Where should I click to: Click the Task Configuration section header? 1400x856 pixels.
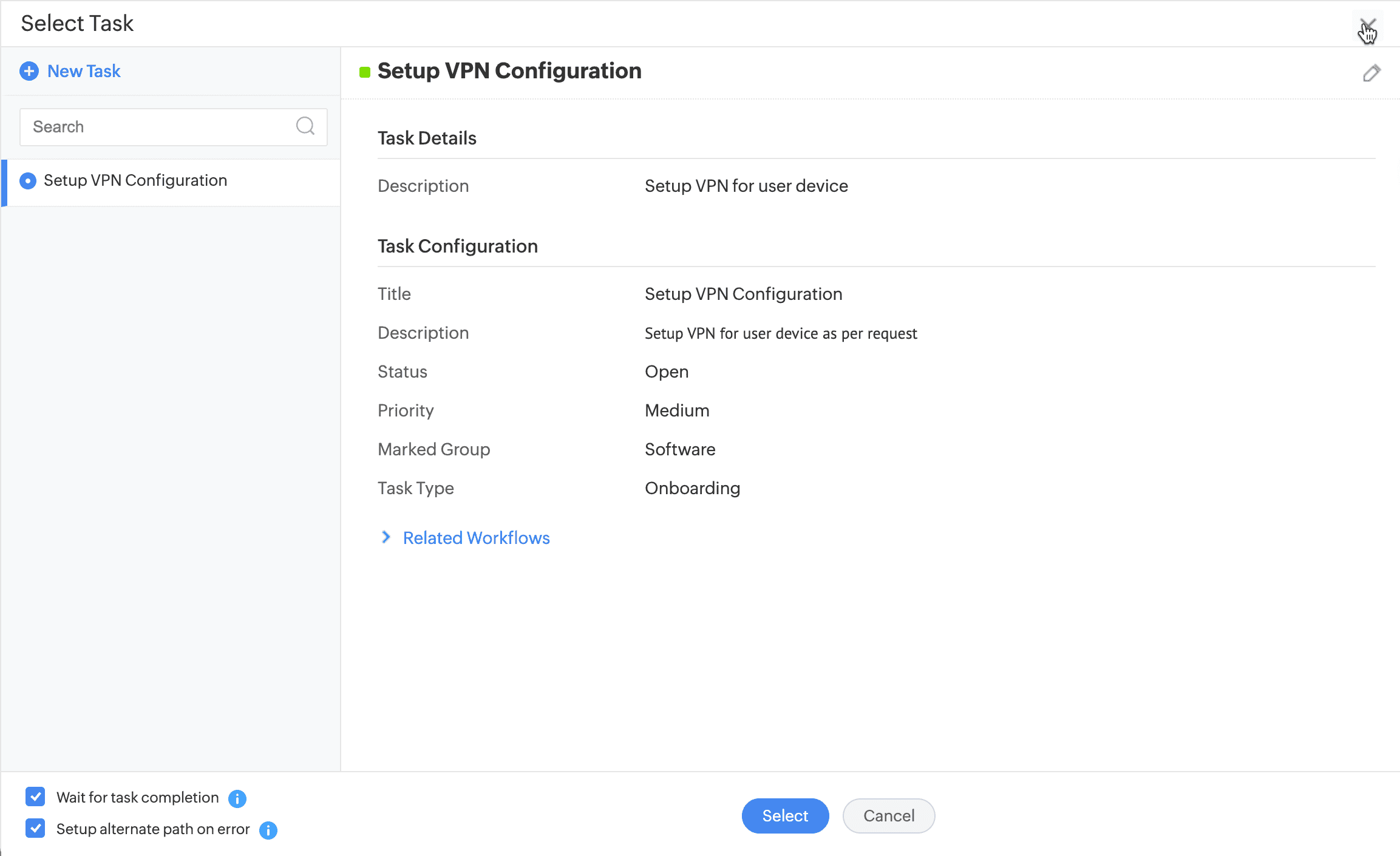point(457,246)
